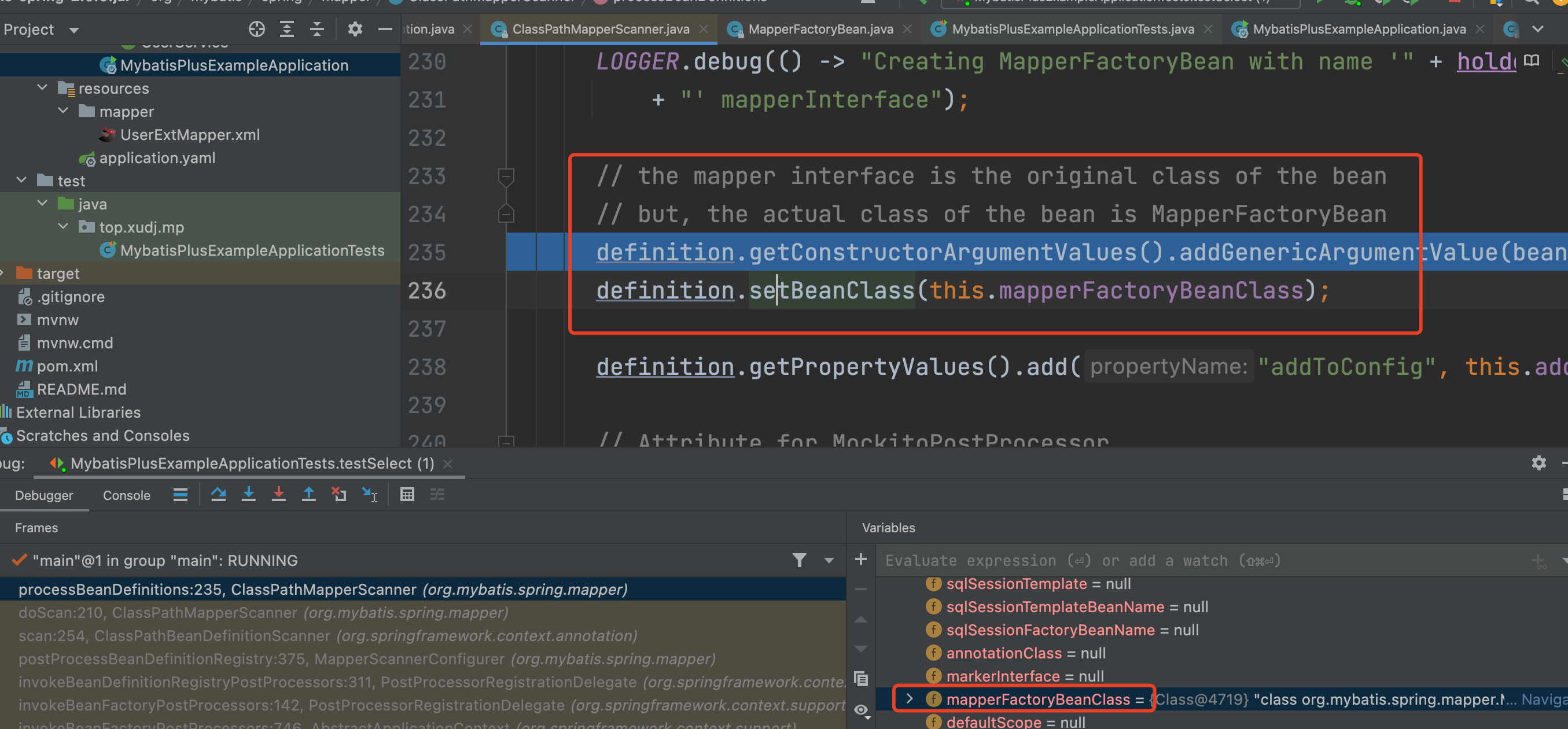Select the processBeanDefinitions:235 stack frame
This screenshot has height=729, width=1568.
tap(423, 589)
